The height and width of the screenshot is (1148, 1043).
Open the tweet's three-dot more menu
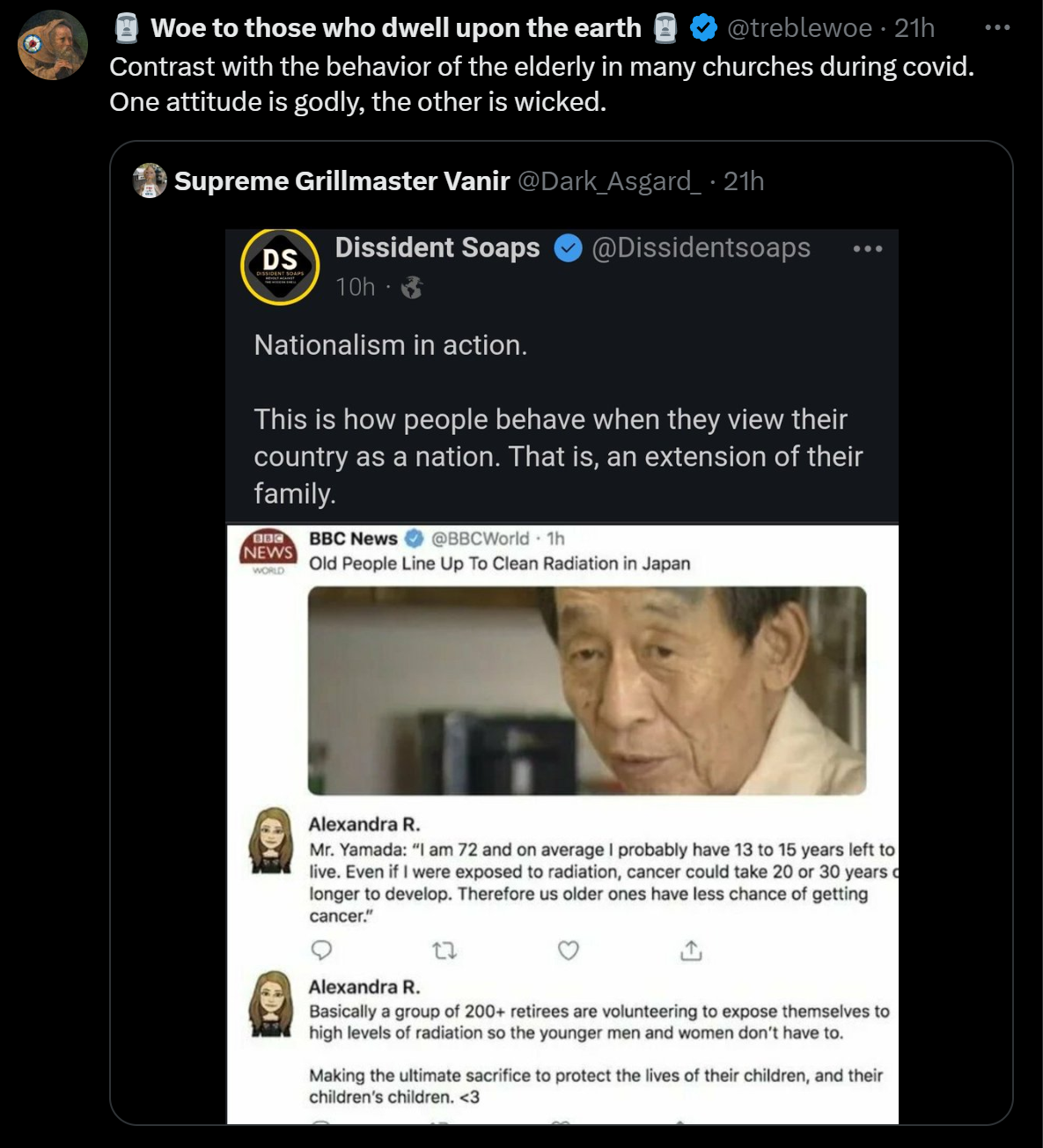[x=997, y=28]
